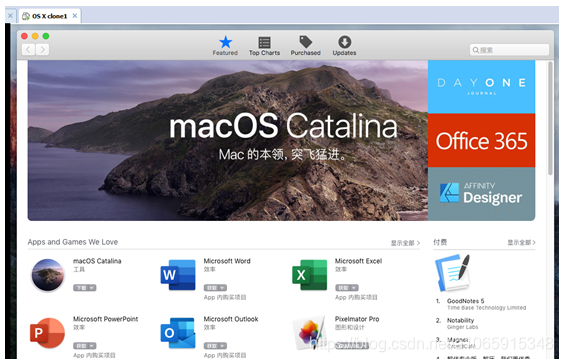Select the OS X clone1 VM tab
Screen dimensions: 563x362
point(50,16)
